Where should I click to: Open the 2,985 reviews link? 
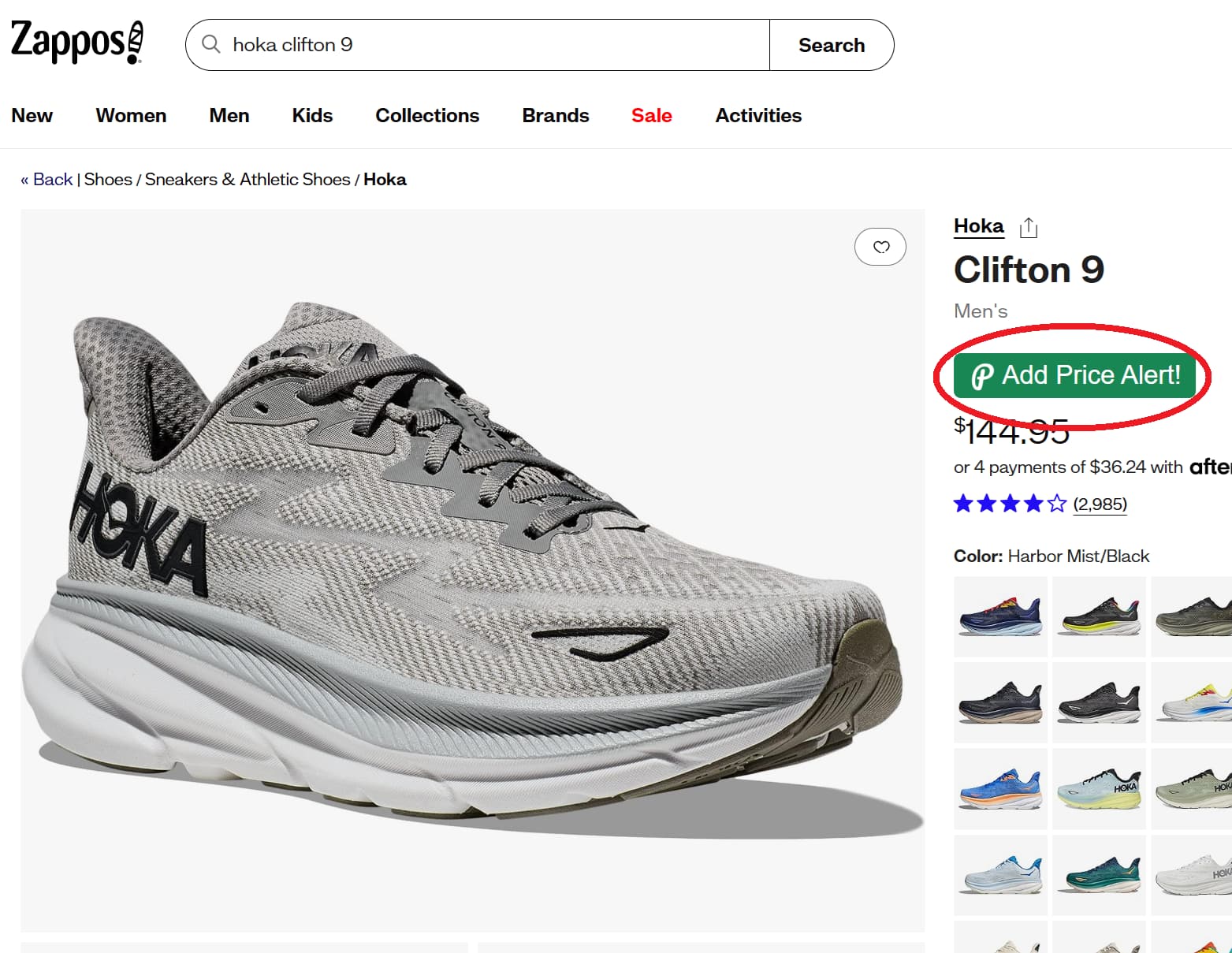coord(1100,504)
